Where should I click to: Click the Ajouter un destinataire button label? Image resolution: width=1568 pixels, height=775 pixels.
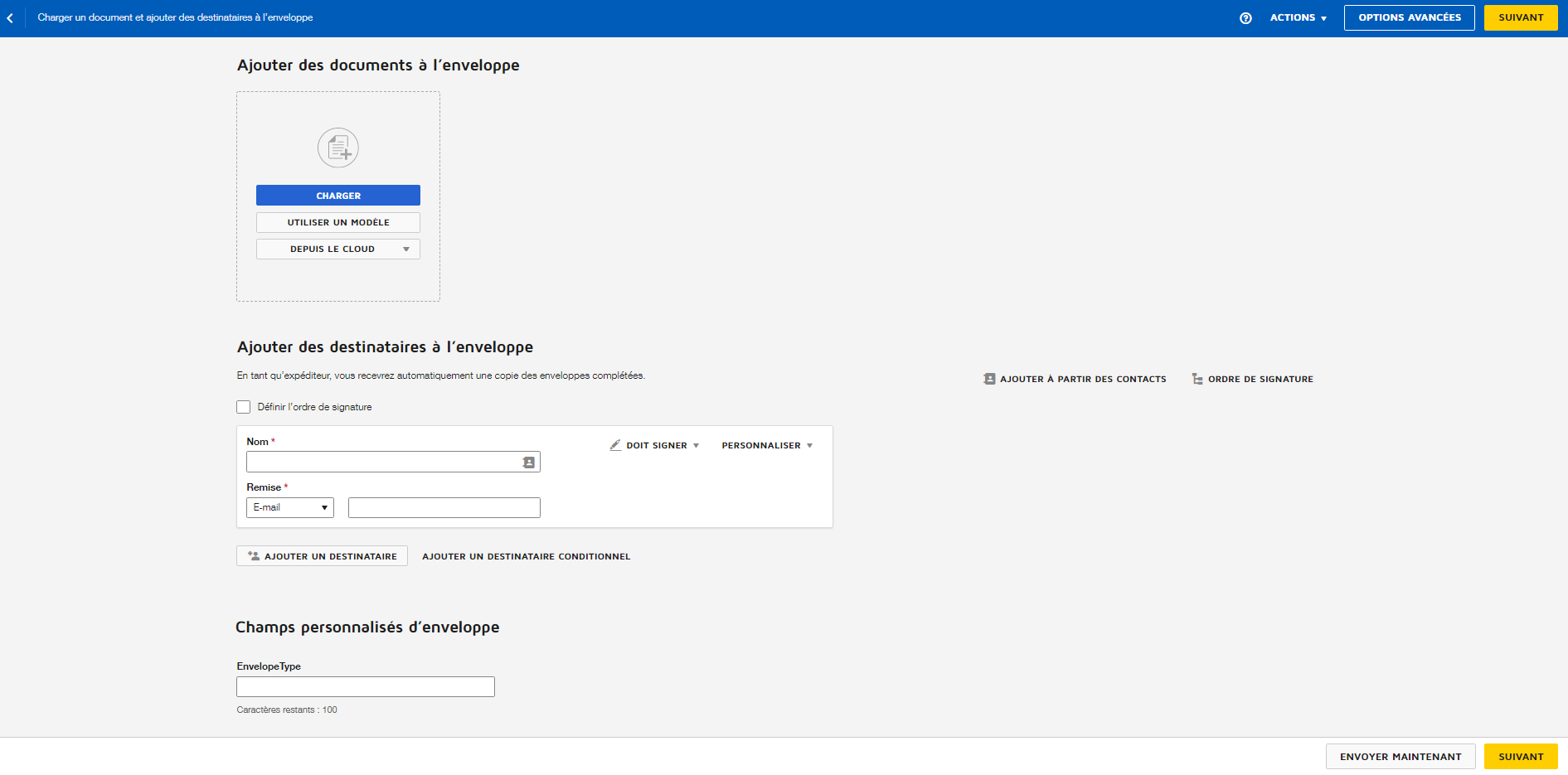pyautogui.click(x=331, y=556)
